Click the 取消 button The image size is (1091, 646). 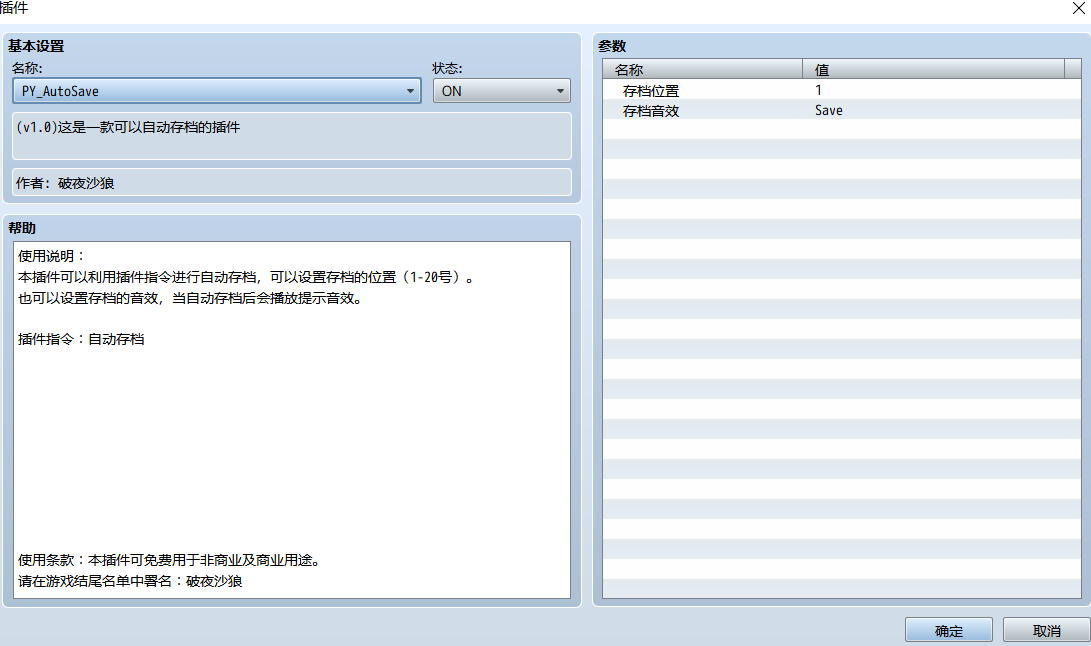tap(1046, 631)
